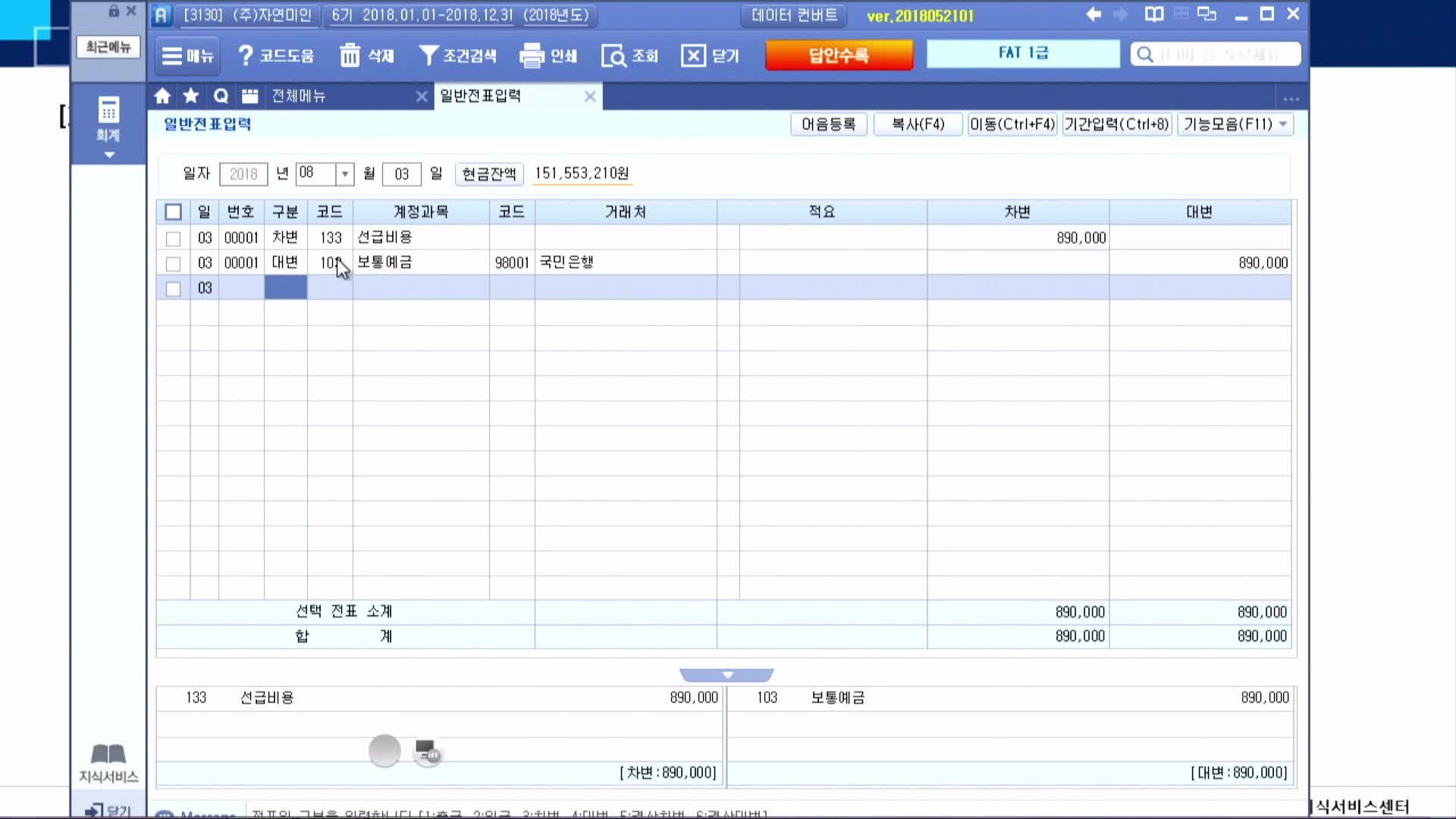Open 지식서비스 book icon in sidebar
The width and height of the screenshot is (1456, 819).
[x=108, y=763]
